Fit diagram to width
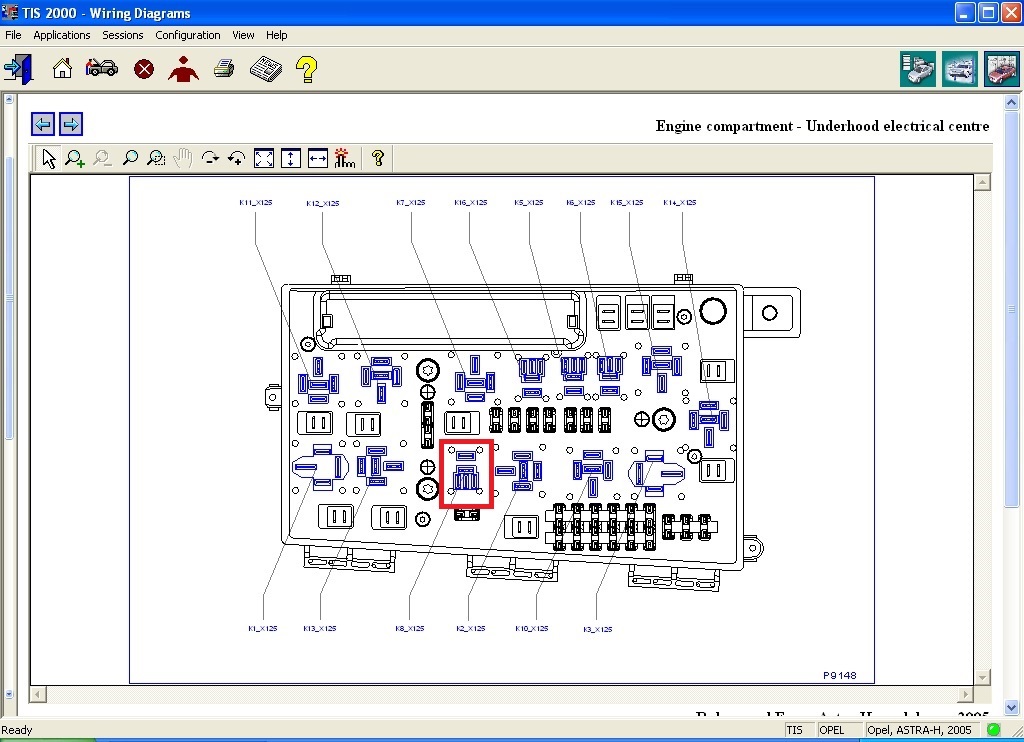The height and width of the screenshot is (742, 1024). click(x=318, y=158)
